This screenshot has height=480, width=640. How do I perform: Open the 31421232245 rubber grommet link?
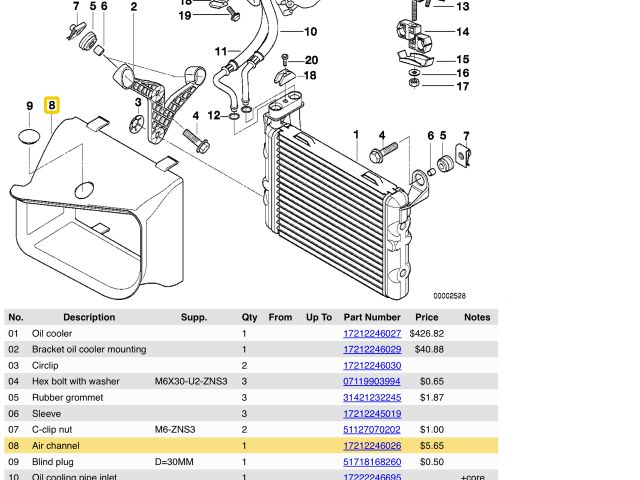372,397
